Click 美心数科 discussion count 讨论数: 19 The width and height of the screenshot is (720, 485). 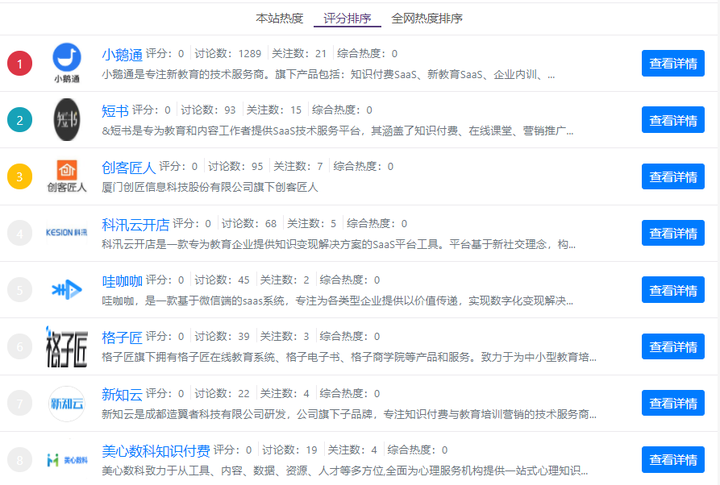point(290,450)
